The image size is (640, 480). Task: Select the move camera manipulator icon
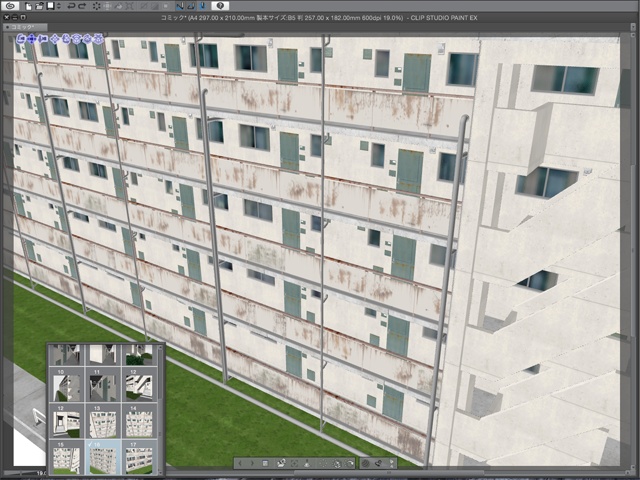(x=31, y=39)
